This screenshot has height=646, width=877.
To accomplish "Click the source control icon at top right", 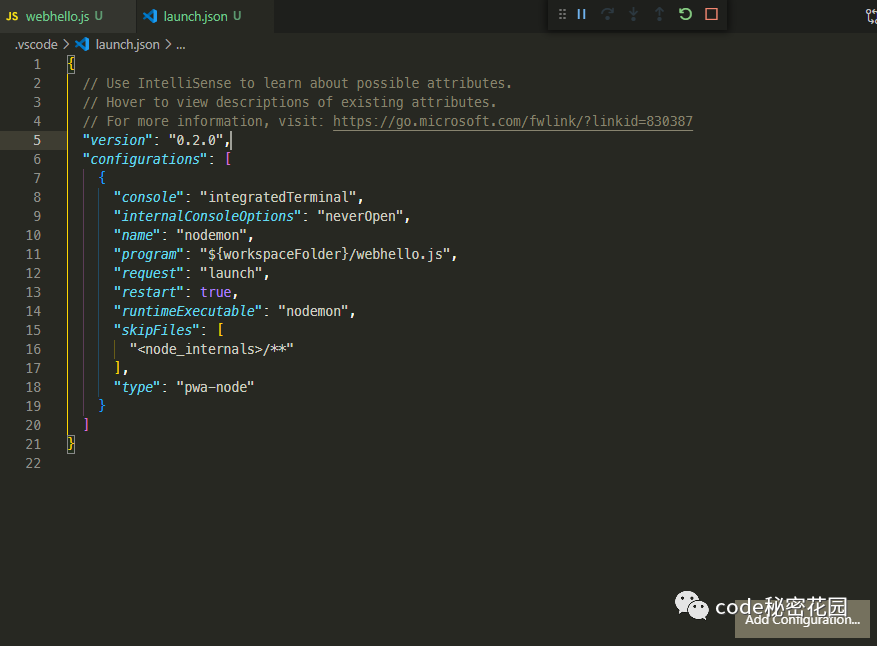I will (871, 16).
